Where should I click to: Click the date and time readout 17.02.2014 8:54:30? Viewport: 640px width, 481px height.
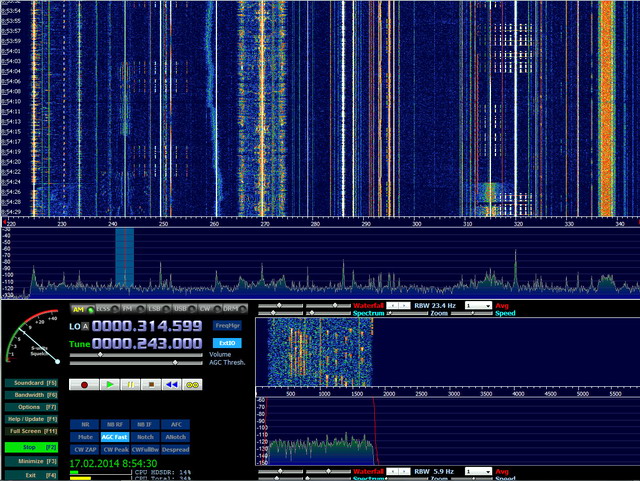point(113,463)
